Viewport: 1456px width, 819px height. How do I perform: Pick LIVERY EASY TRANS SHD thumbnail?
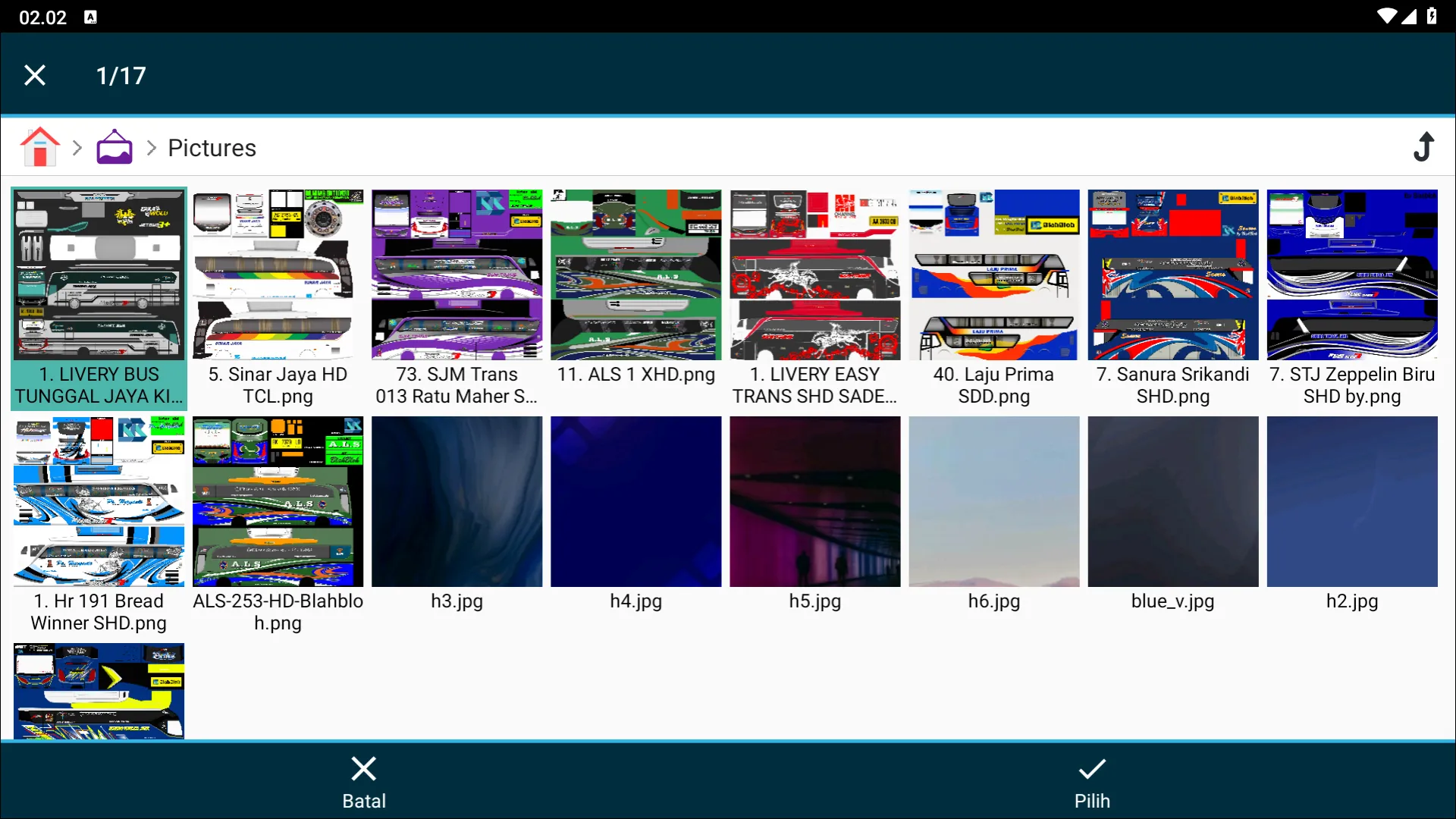tap(814, 275)
